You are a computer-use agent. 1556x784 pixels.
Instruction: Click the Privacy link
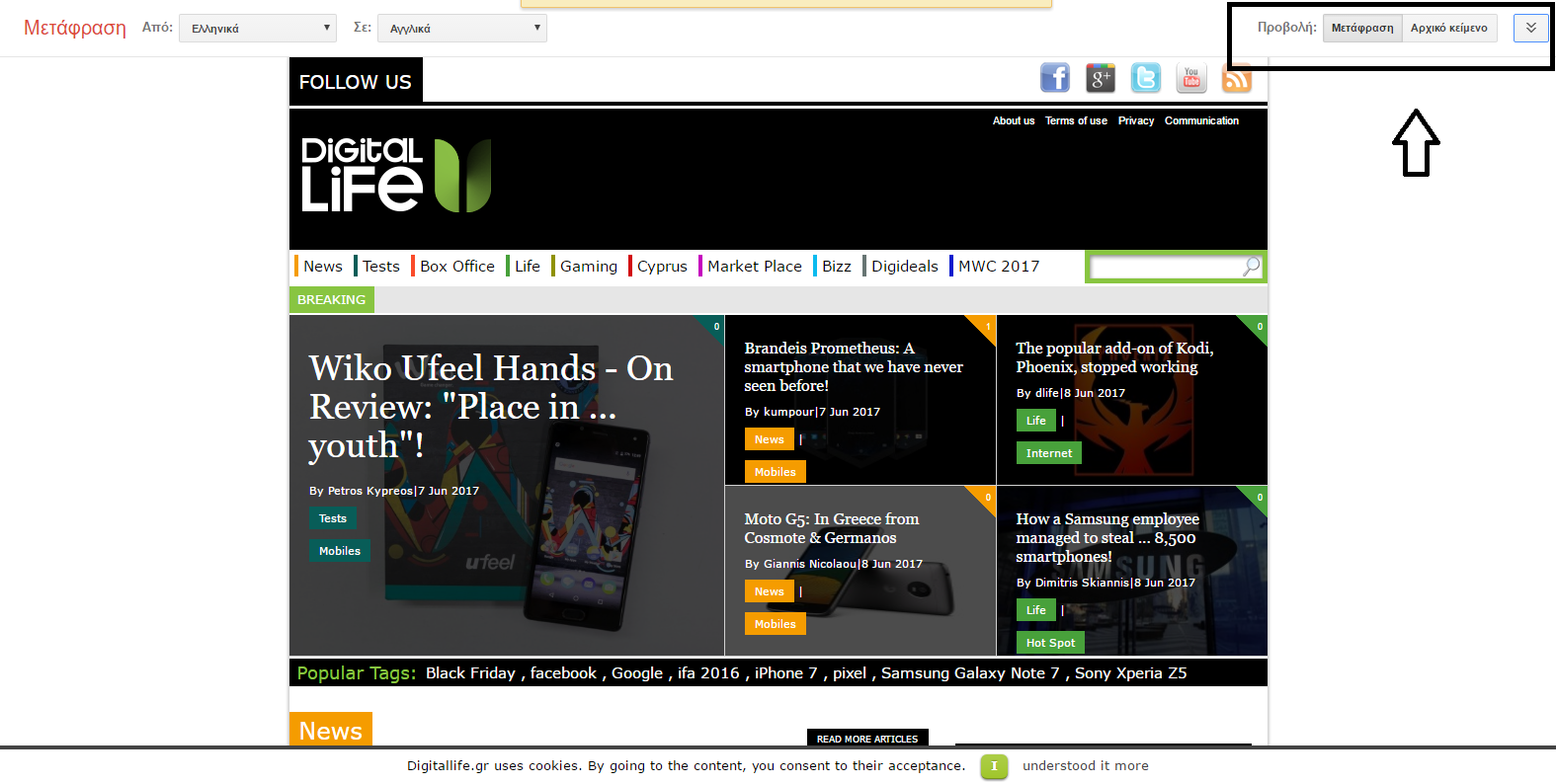(1136, 120)
